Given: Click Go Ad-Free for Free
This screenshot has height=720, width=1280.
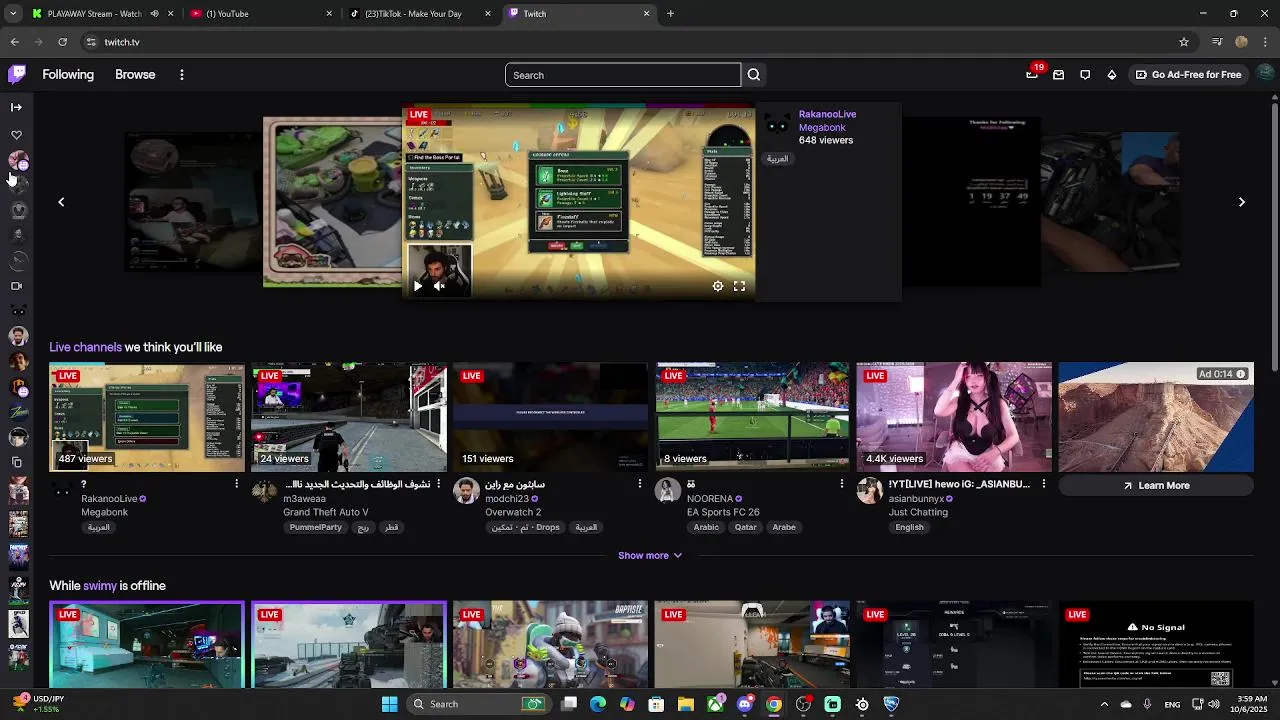Looking at the screenshot, I should pyautogui.click(x=1188, y=75).
